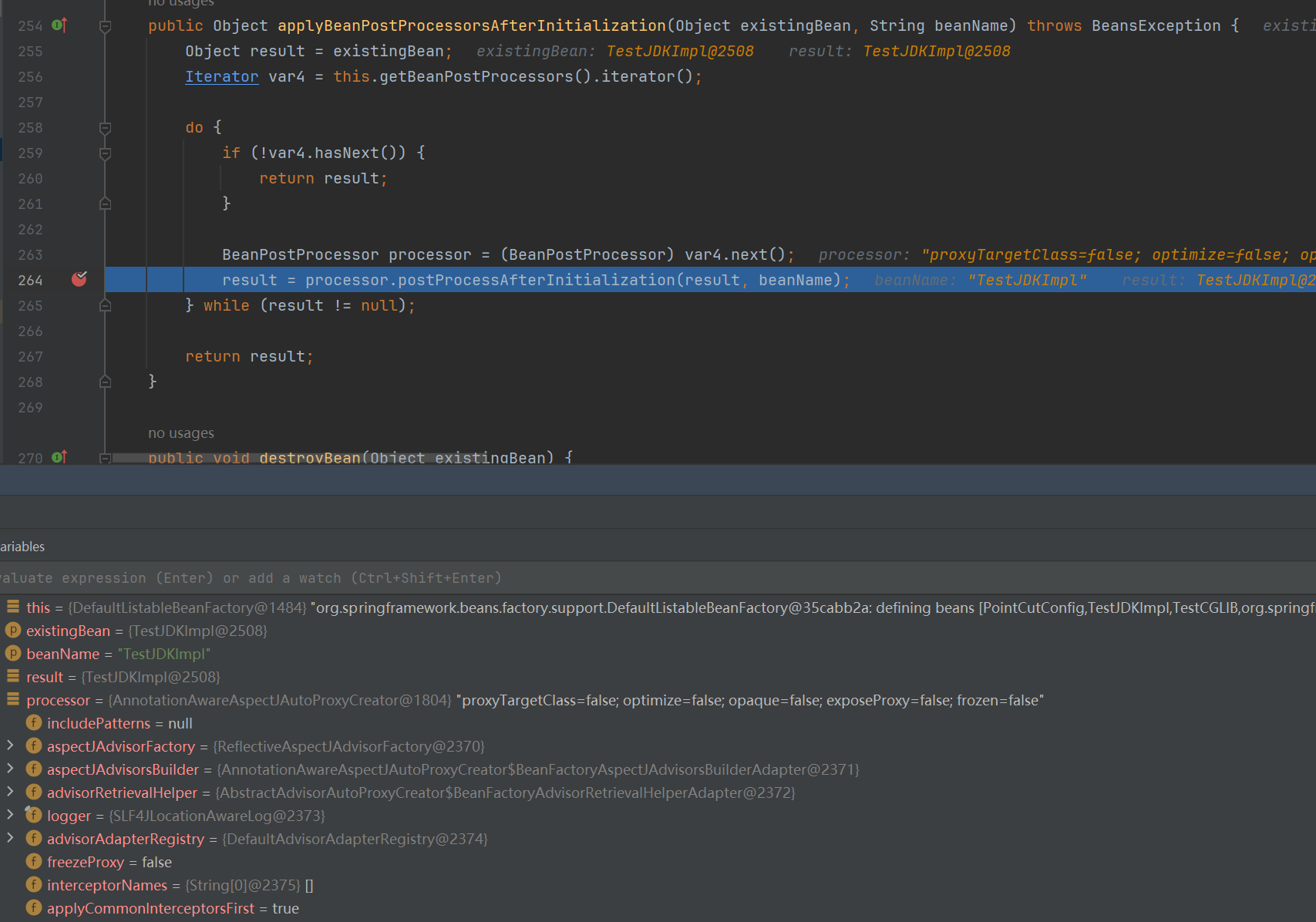This screenshot has width=1316, height=922.
Task: Click the processor variable row icon
Action: [13, 699]
